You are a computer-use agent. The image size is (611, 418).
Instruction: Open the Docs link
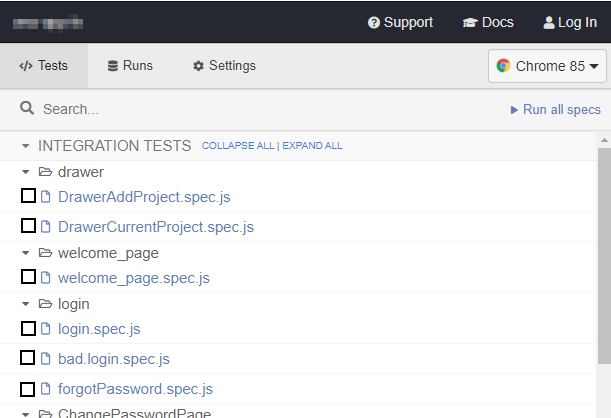(x=488, y=23)
